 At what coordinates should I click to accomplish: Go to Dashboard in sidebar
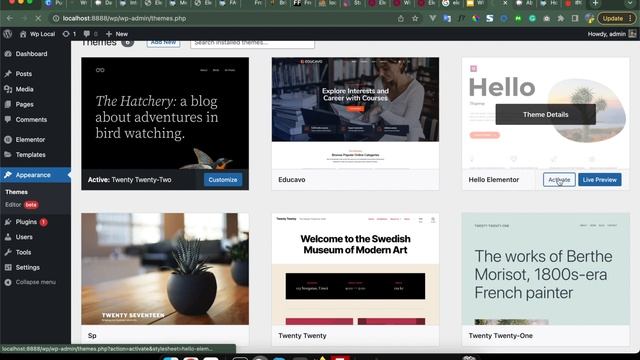click(31, 53)
